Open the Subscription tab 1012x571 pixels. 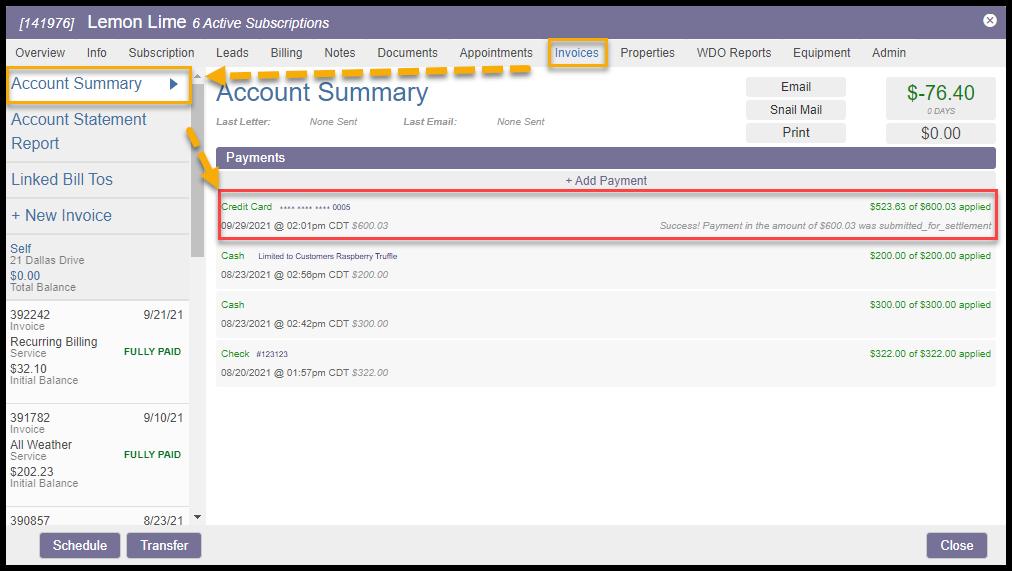161,53
